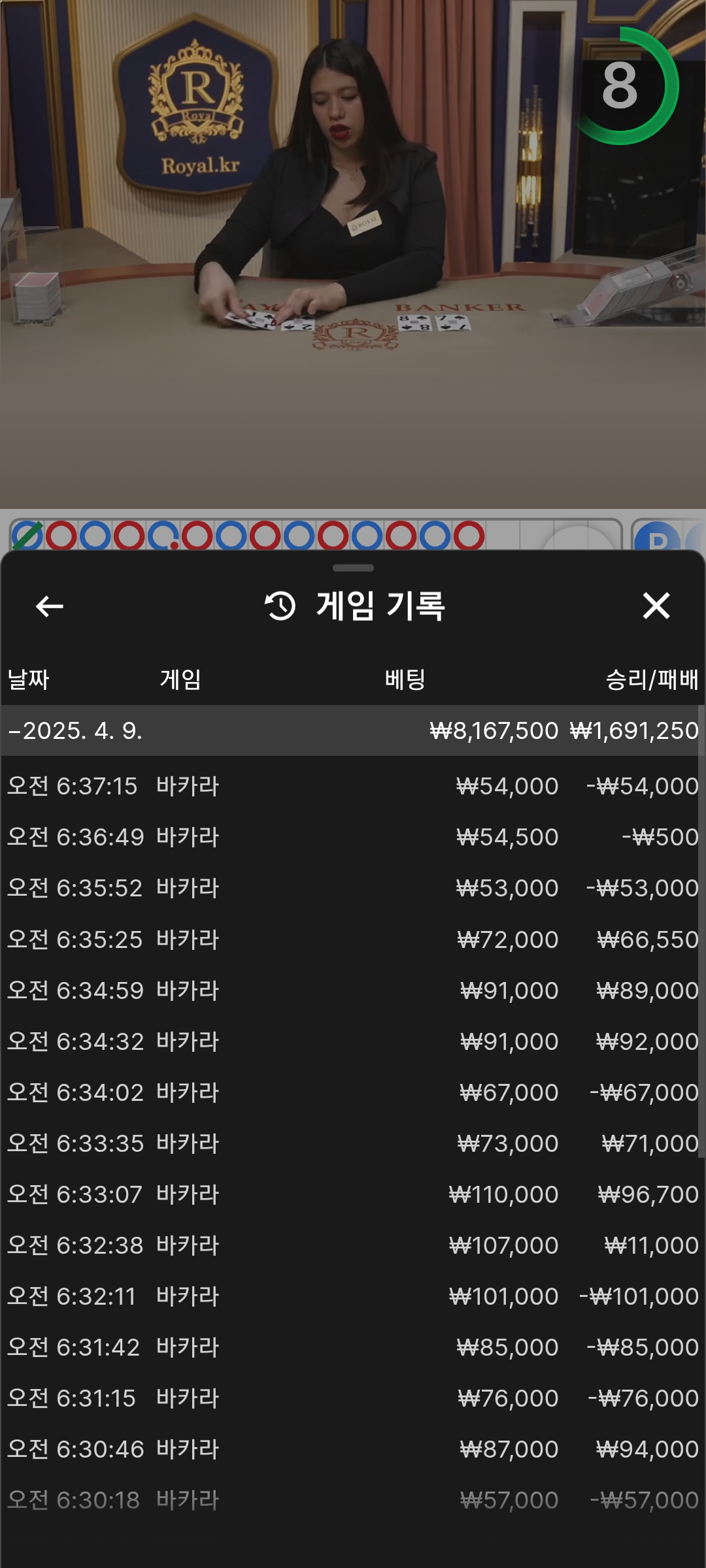Collapse the 2025. 4. 9. date group
Viewport: 706px width, 1568px height.
pos(75,730)
